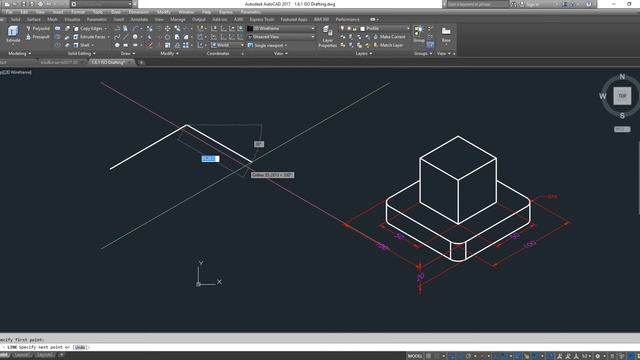This screenshot has height=360, width=640.
Task: Open the Edit menu
Action: pyautogui.click(x=24, y=12)
